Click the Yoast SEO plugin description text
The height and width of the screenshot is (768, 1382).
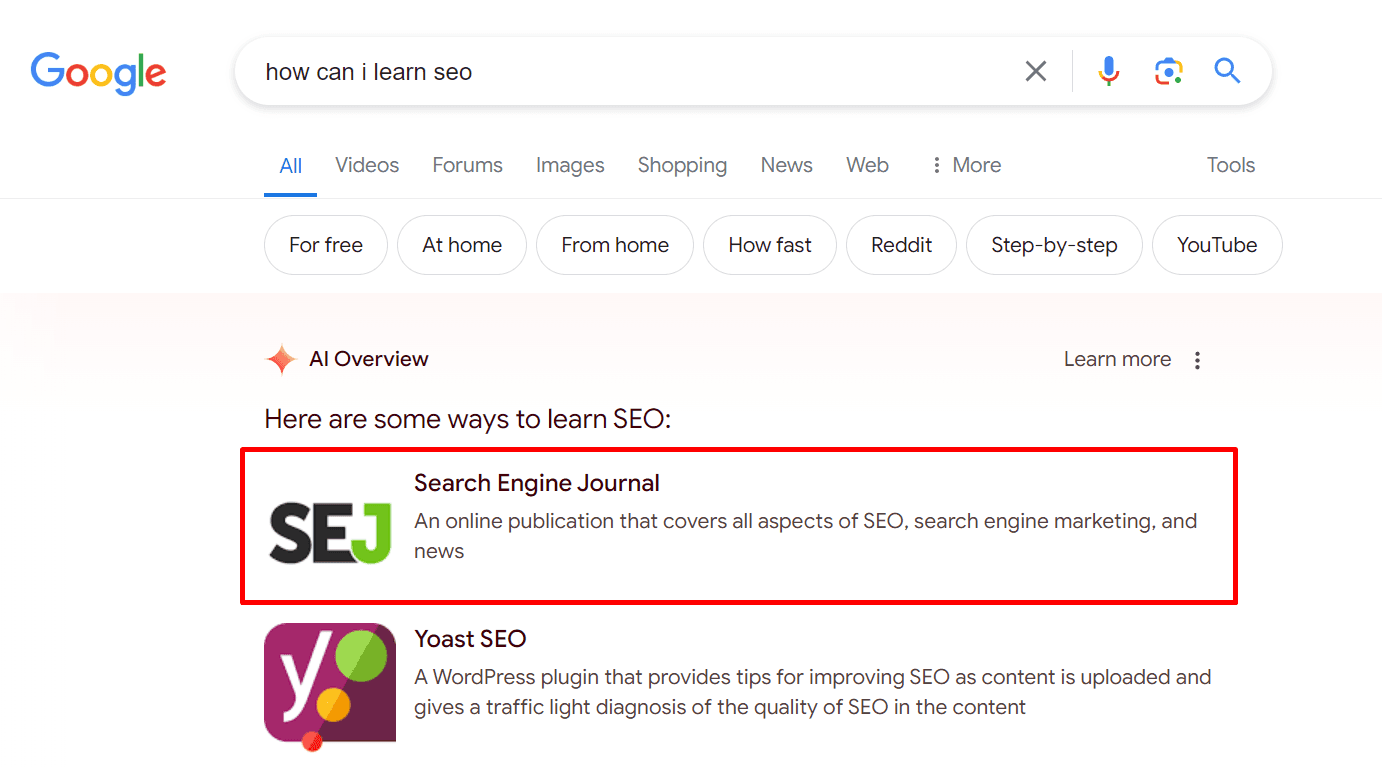(813, 692)
